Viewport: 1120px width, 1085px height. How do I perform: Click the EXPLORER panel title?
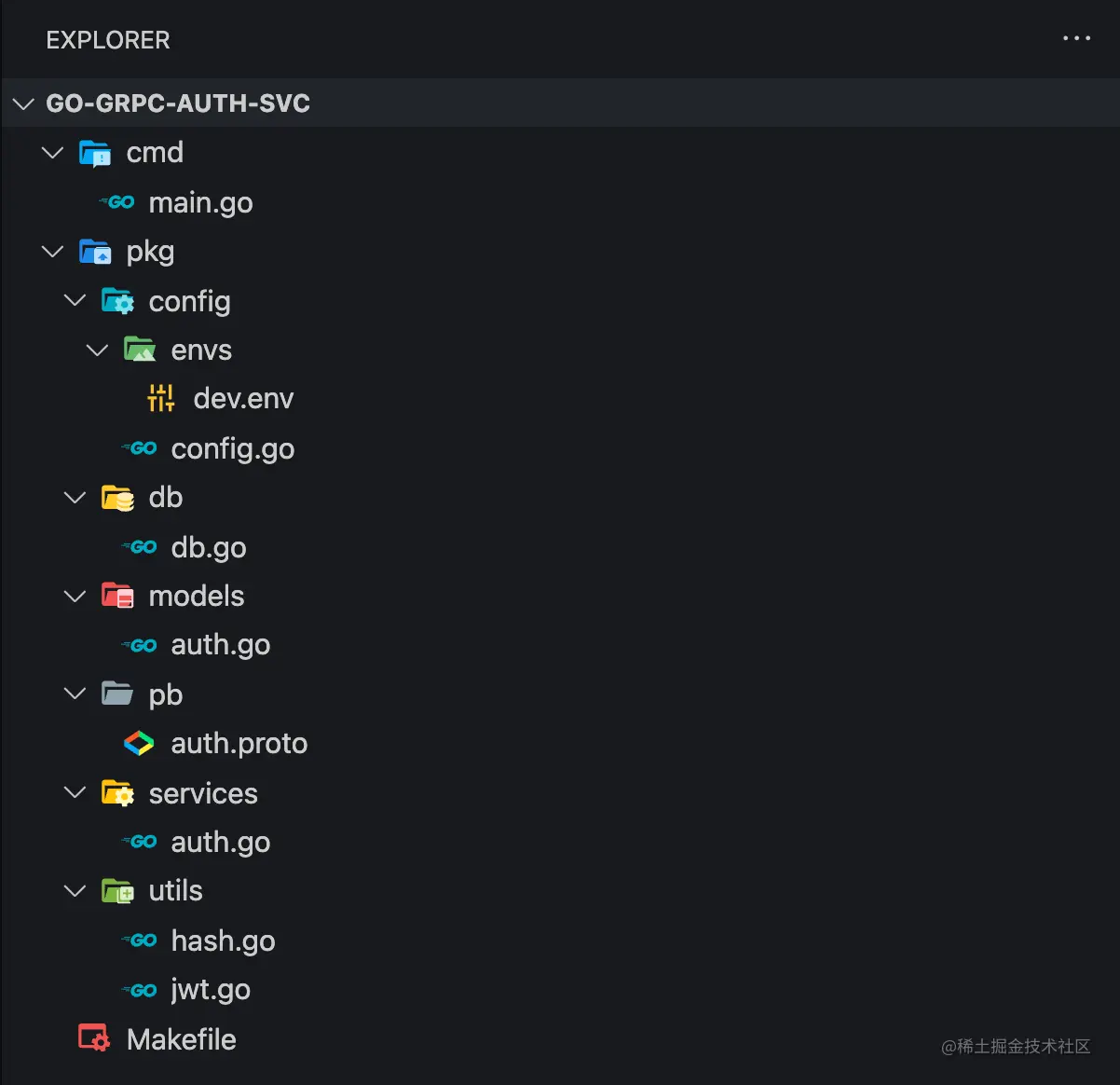pos(108,40)
